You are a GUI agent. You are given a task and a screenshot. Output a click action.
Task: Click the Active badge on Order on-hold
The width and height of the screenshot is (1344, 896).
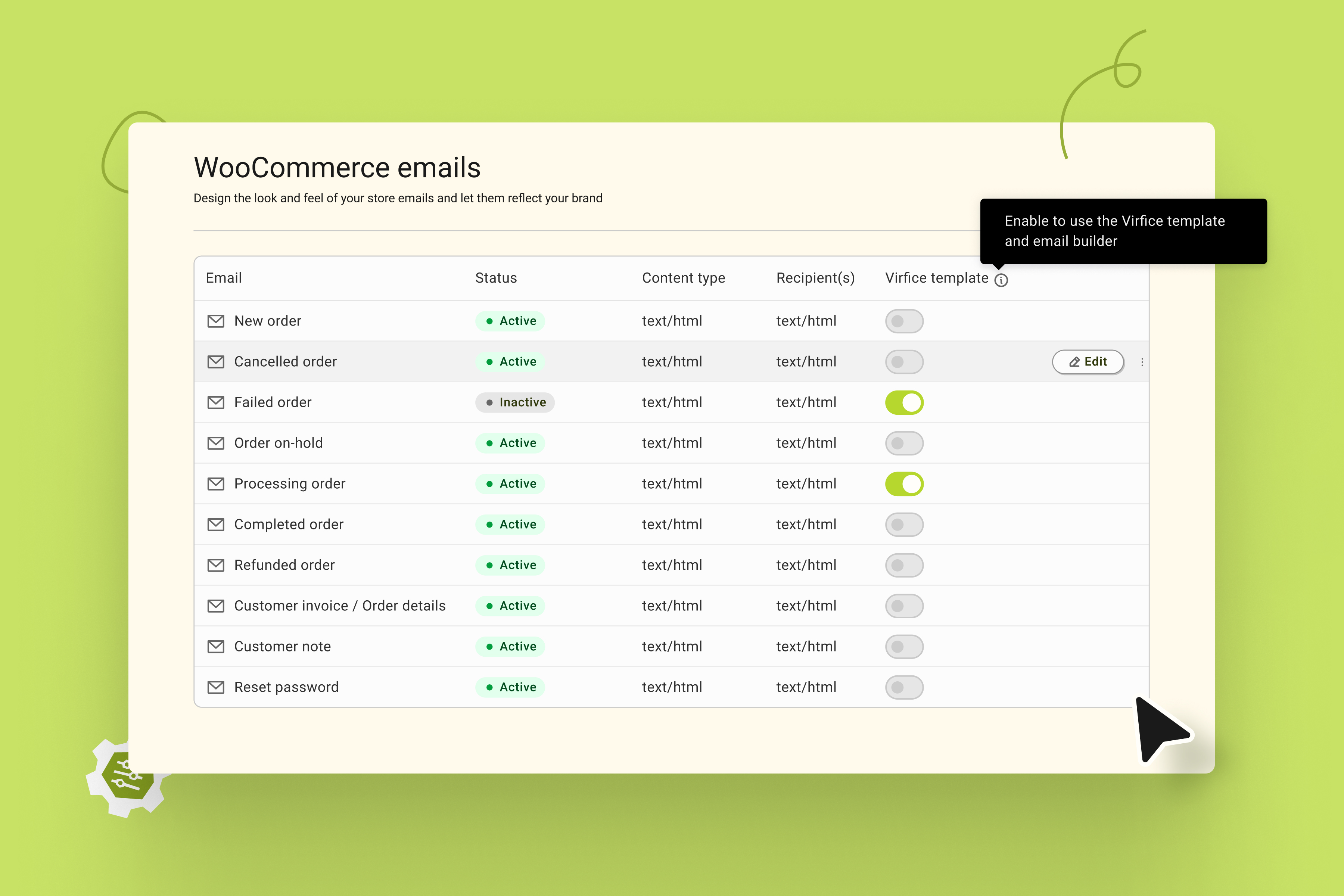coord(510,443)
